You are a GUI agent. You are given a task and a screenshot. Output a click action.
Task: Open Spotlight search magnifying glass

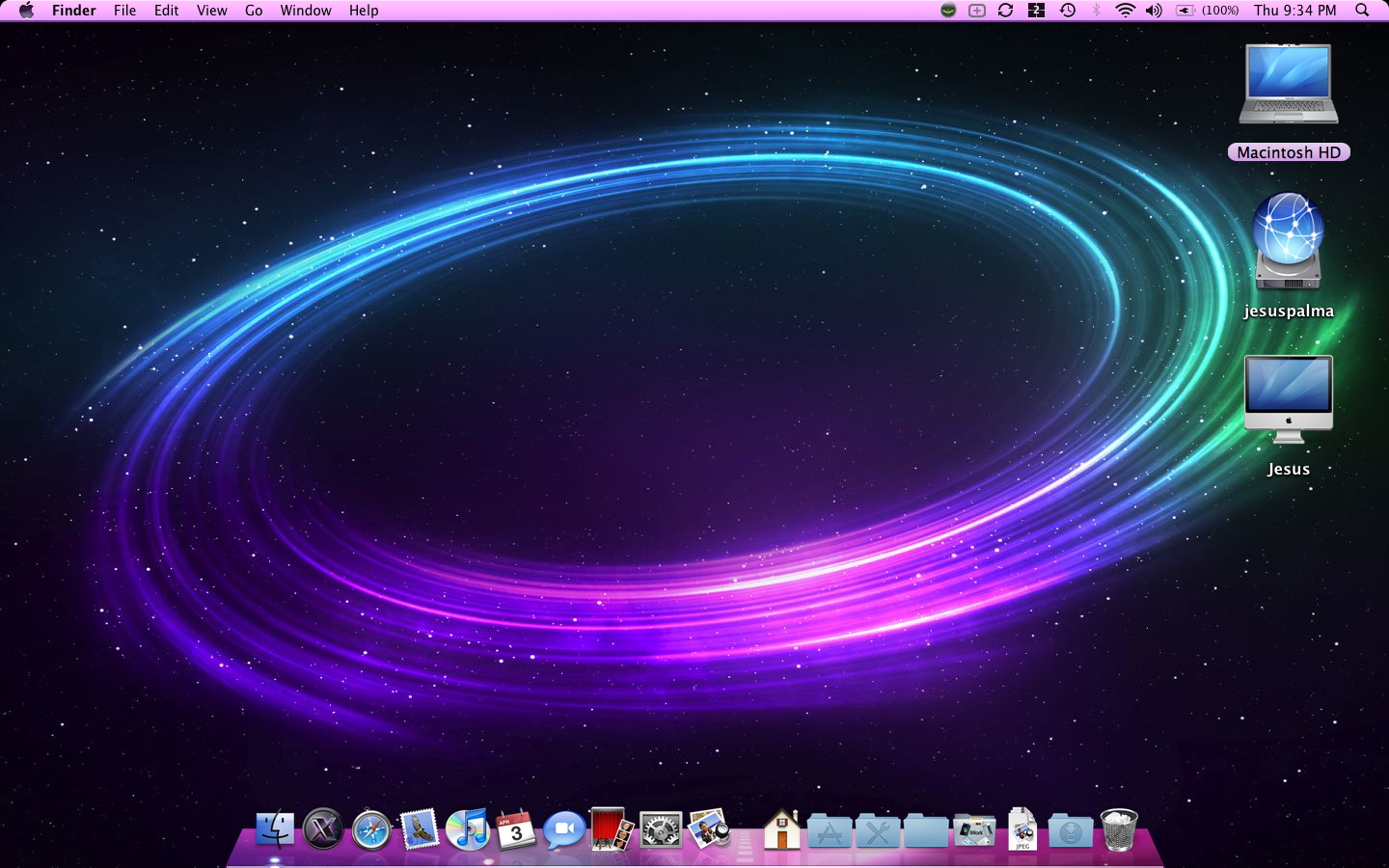point(1362,11)
